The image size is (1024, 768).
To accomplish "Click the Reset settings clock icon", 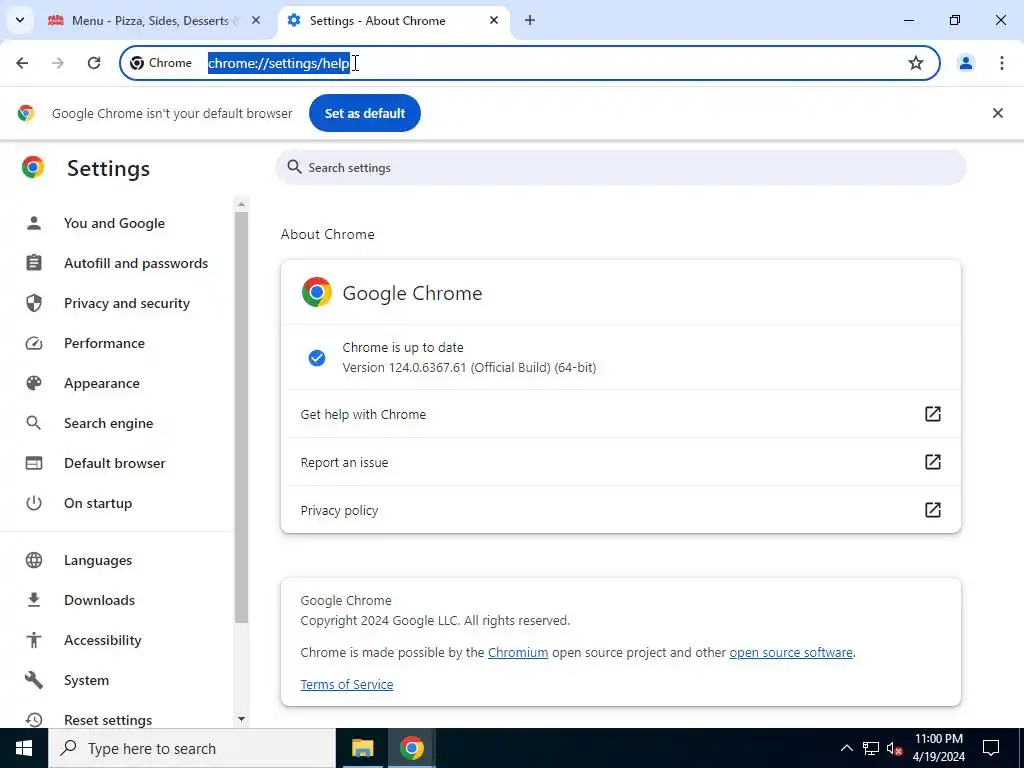I will tap(33, 720).
